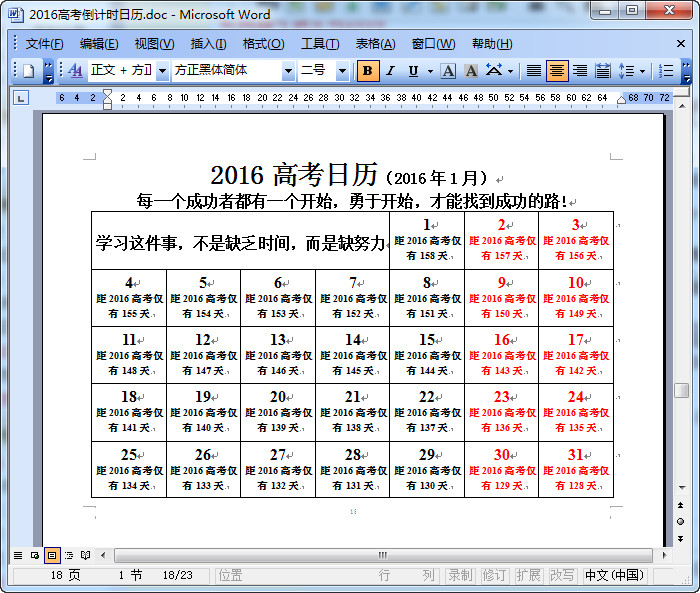700x593 pixels.
Task: Open the Styles and Formatting pane
Action: (x=75, y=71)
